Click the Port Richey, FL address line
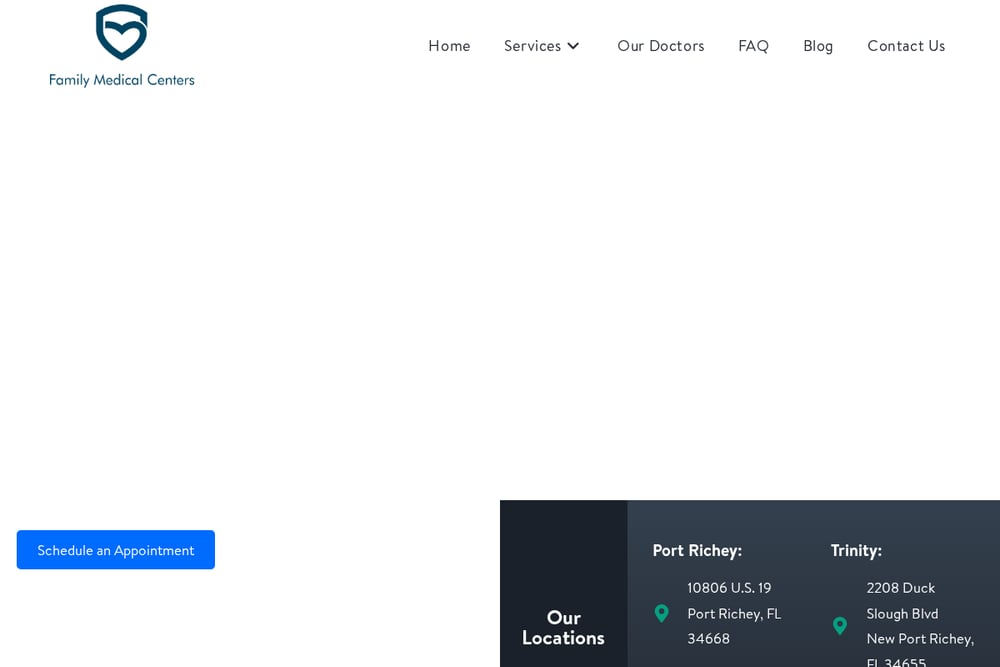The width and height of the screenshot is (1000, 667). tap(734, 613)
